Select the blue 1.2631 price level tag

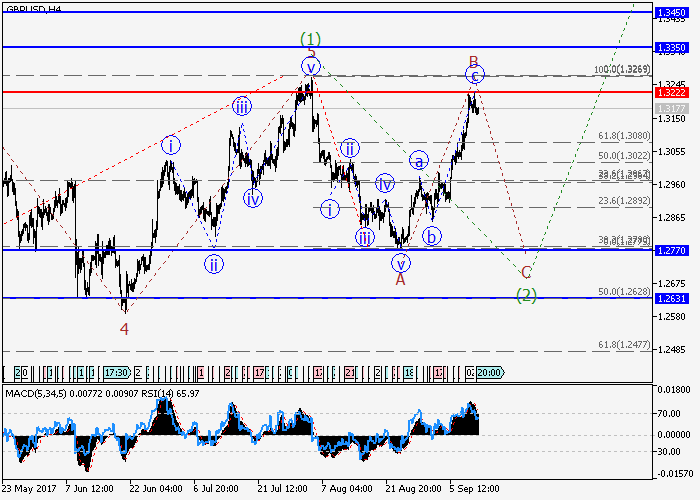pyautogui.click(x=672, y=298)
